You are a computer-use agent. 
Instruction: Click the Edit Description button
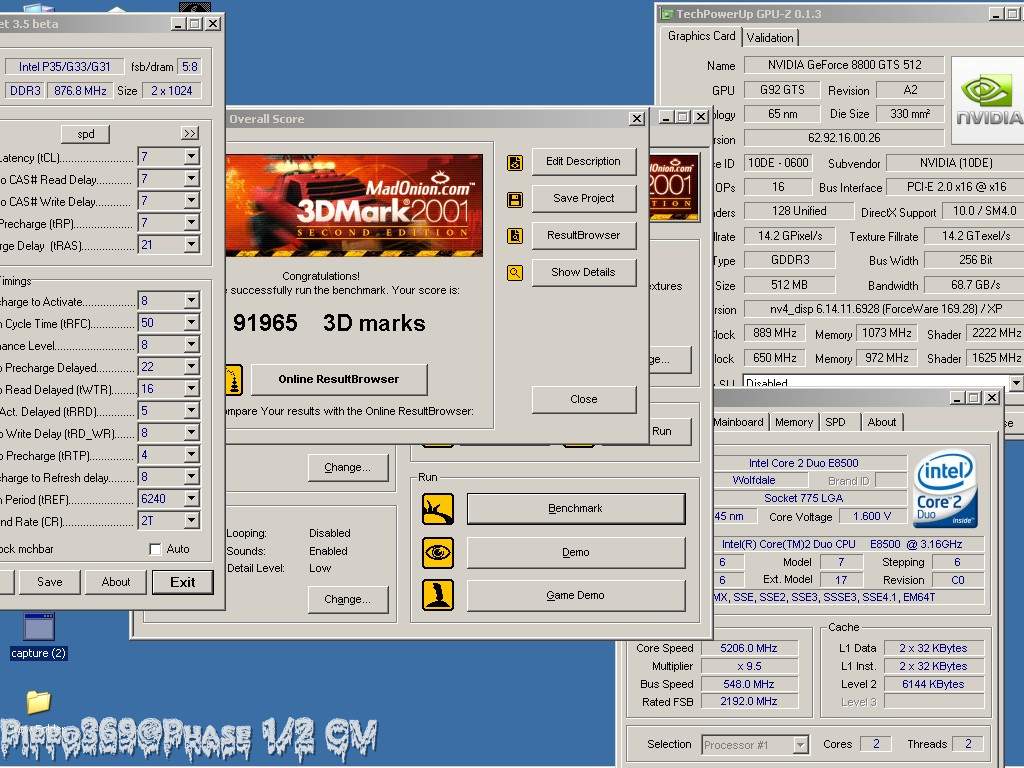click(584, 161)
